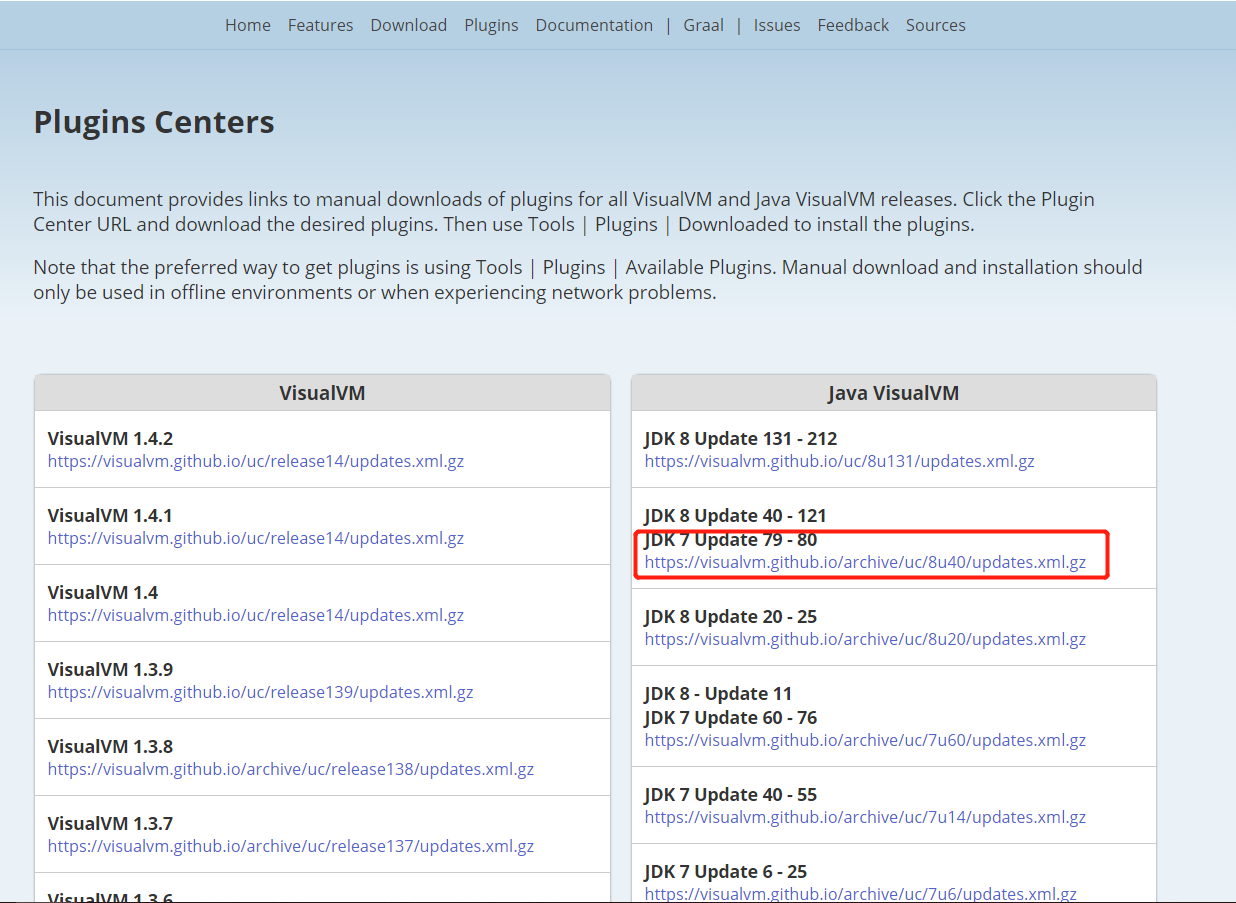This screenshot has height=903, width=1236.
Task: Open the archive release137 updates link
Action: pyautogui.click(x=291, y=846)
